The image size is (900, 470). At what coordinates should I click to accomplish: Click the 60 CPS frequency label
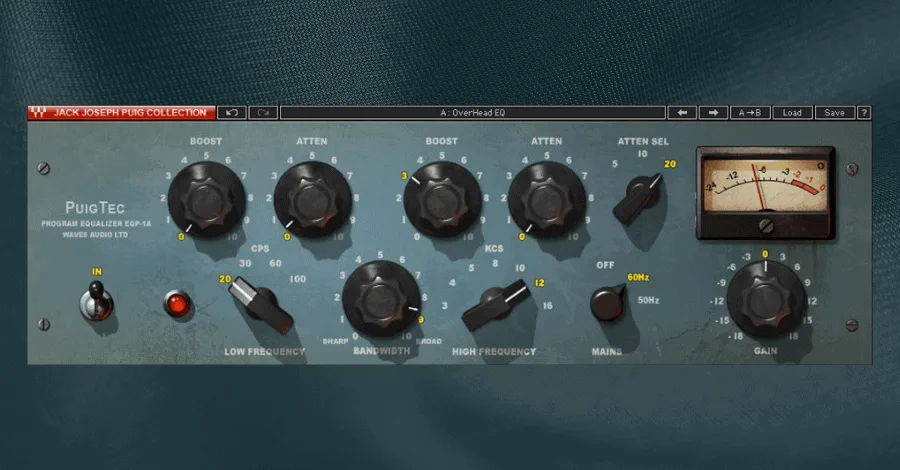click(x=276, y=263)
